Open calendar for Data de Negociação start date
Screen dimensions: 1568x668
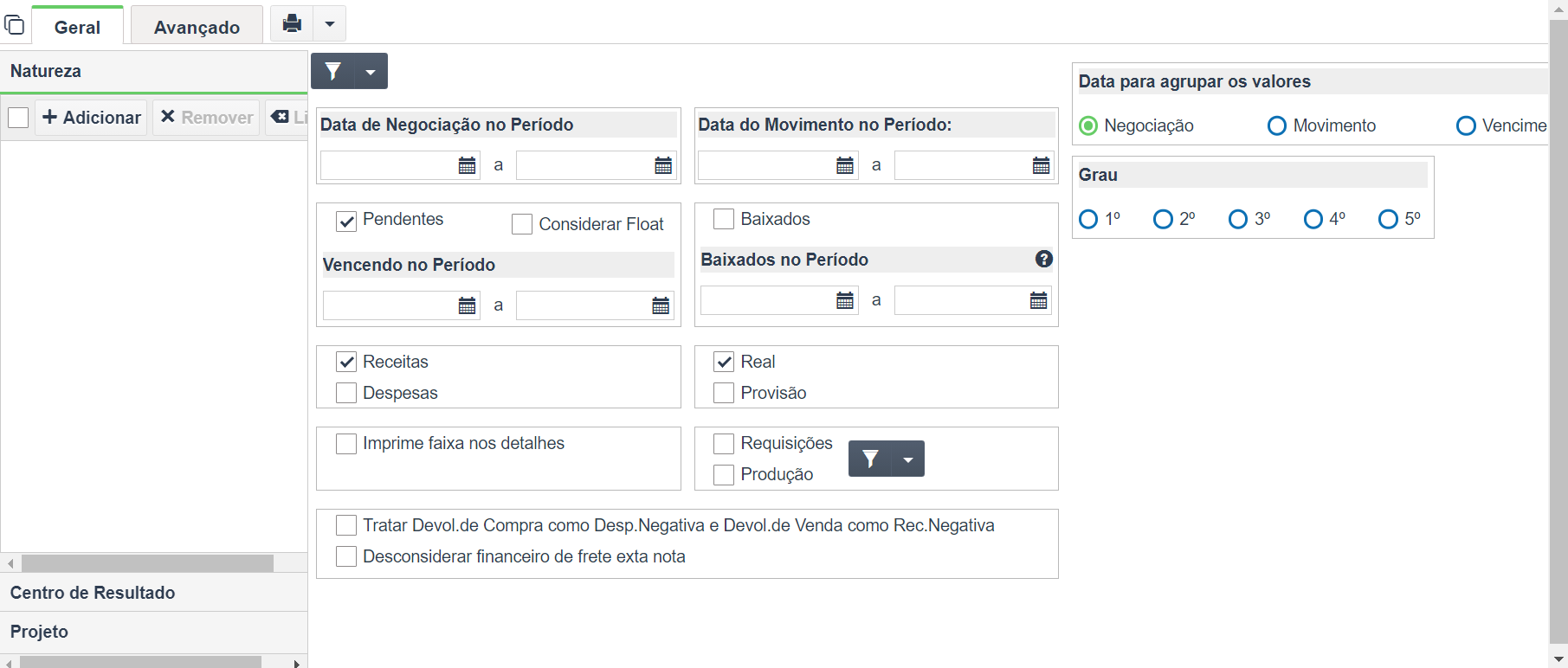467,165
